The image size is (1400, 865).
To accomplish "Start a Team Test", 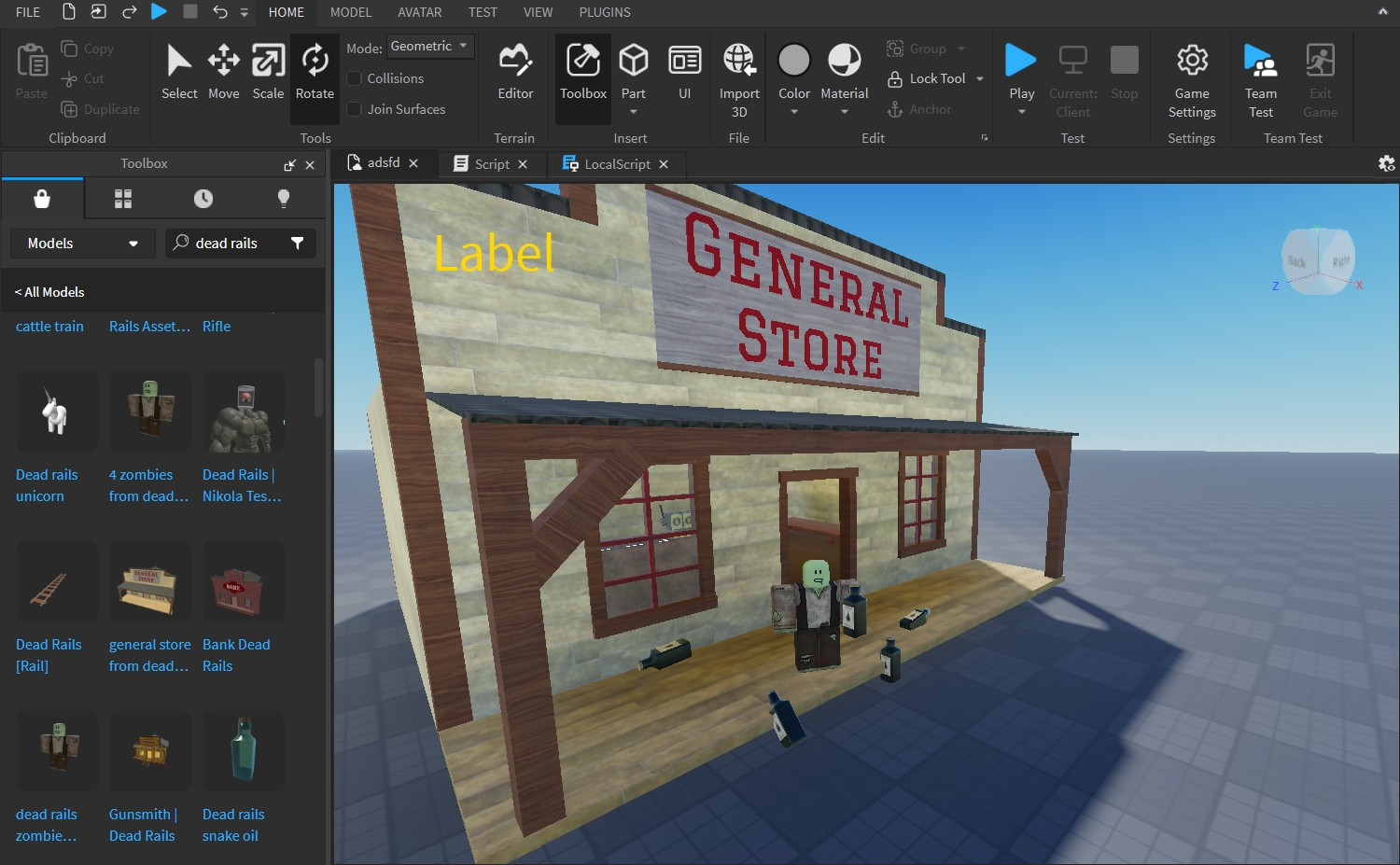I will pyautogui.click(x=1261, y=79).
